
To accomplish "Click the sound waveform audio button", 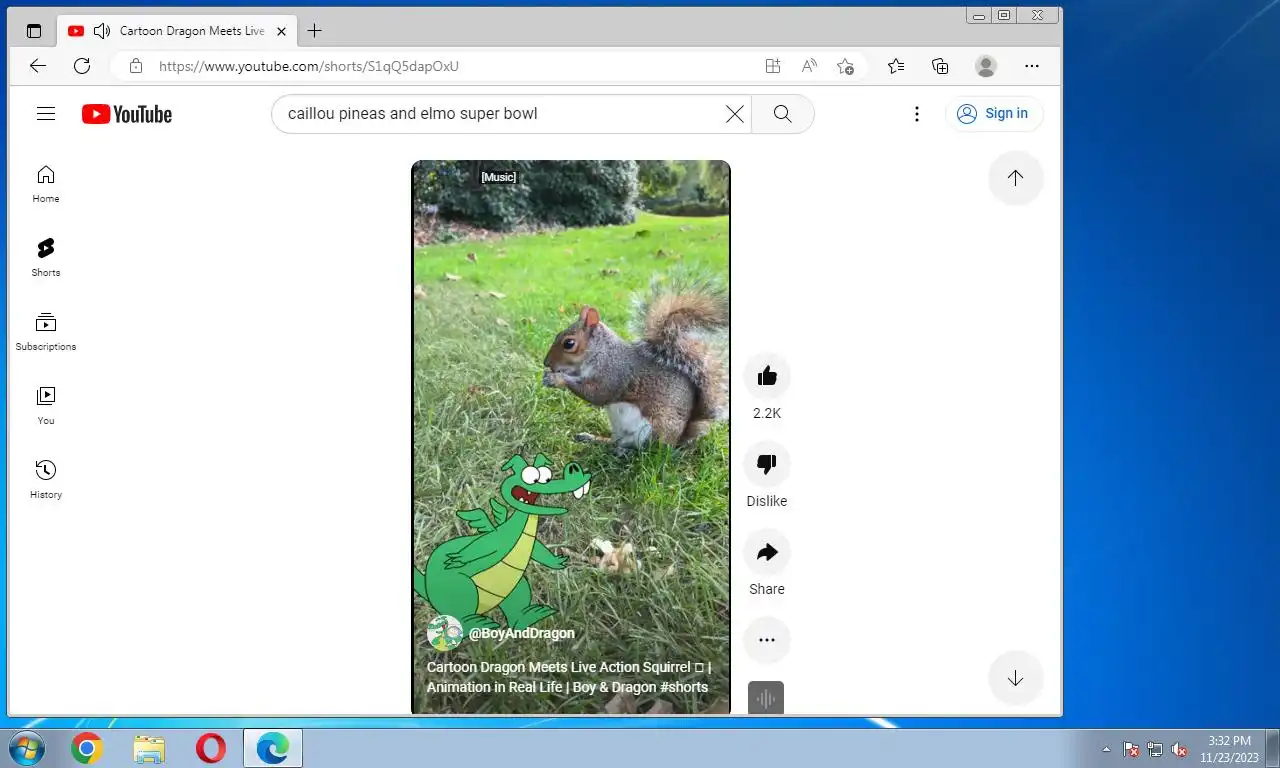I will click(x=766, y=698).
